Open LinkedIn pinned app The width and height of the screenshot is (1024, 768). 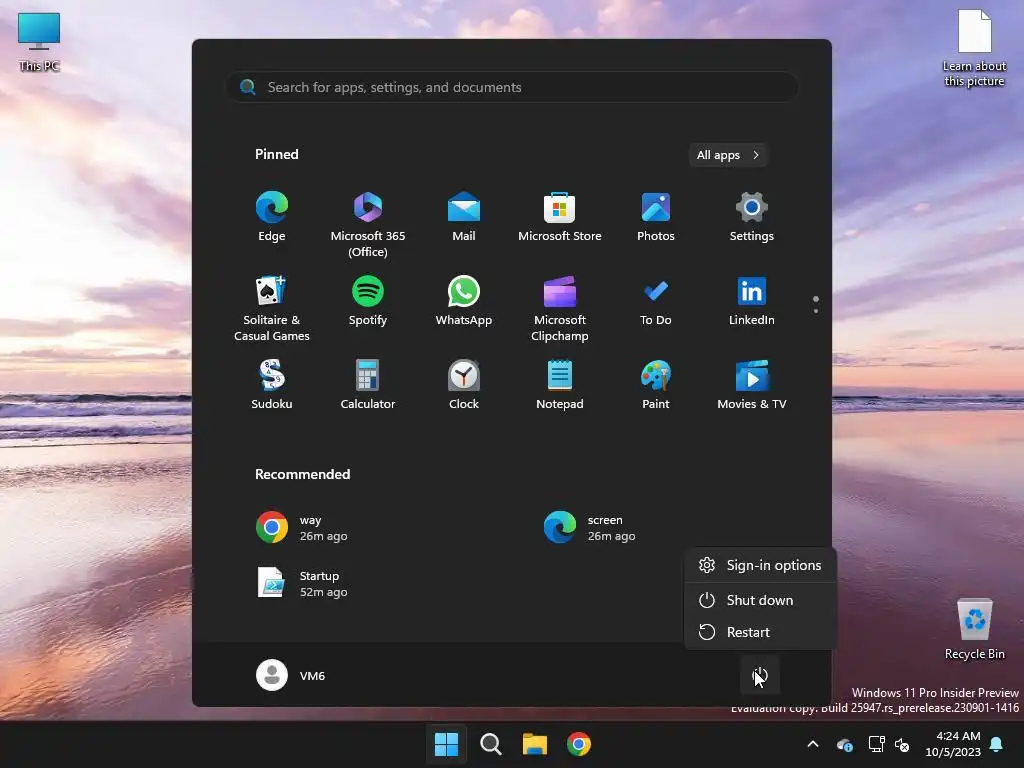pos(752,301)
